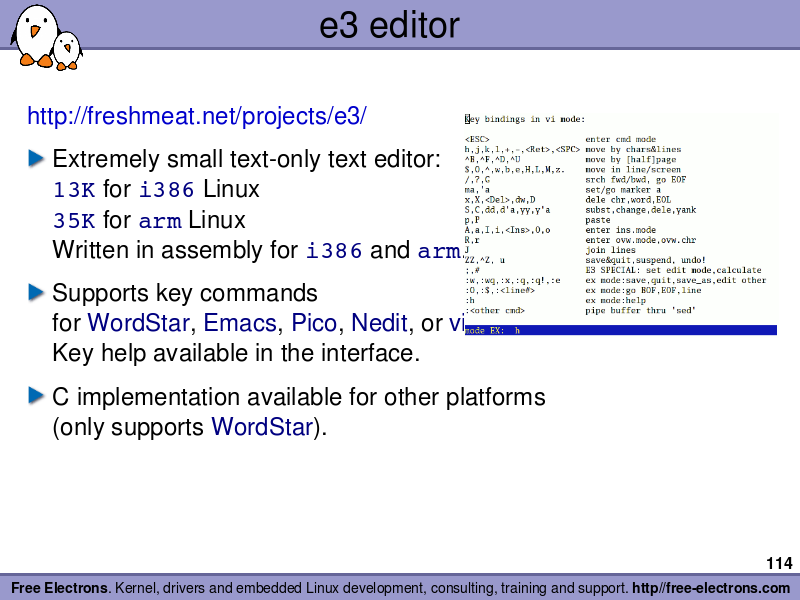The height and width of the screenshot is (600, 800).
Task: Click 'Free Electrons' bold footer text
Action: pyautogui.click(x=59, y=588)
